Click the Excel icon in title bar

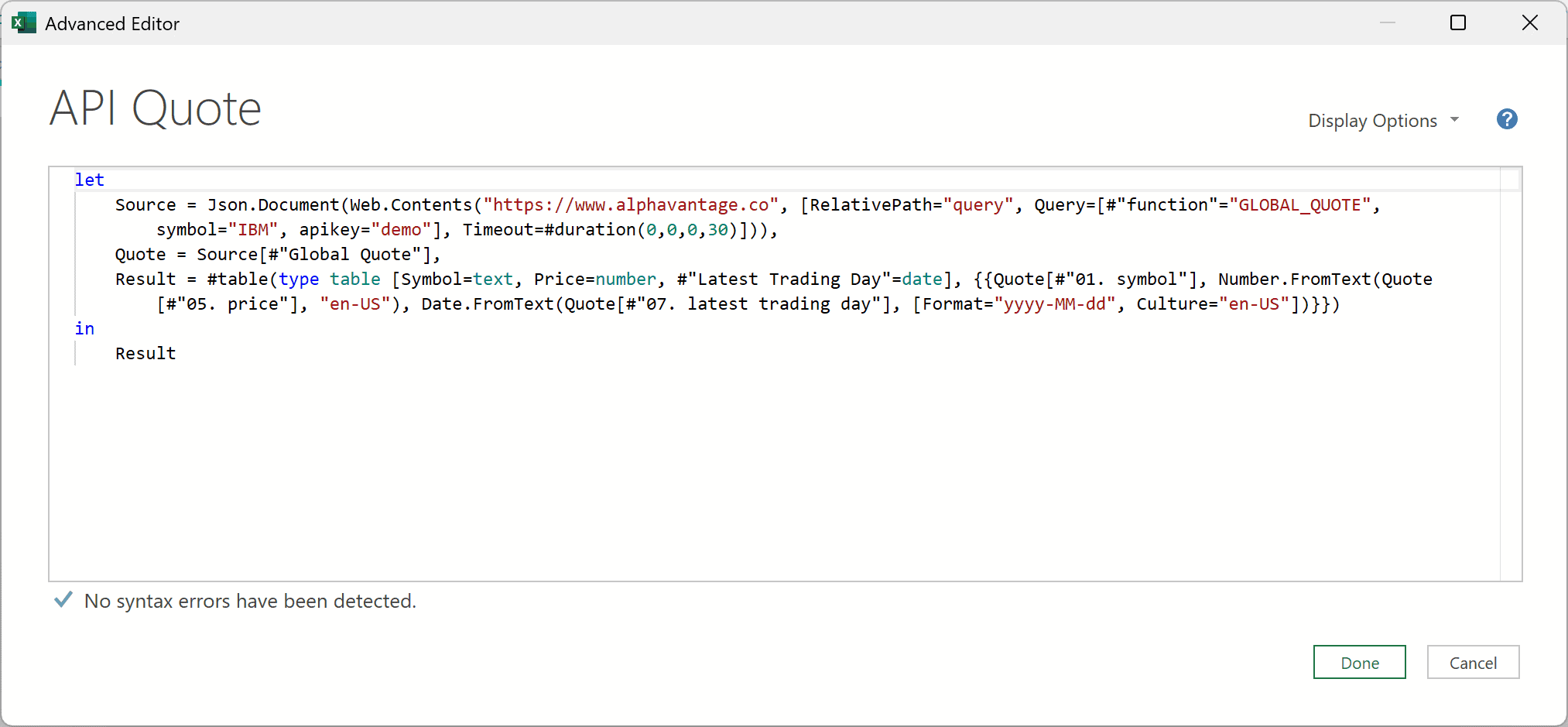23,23
